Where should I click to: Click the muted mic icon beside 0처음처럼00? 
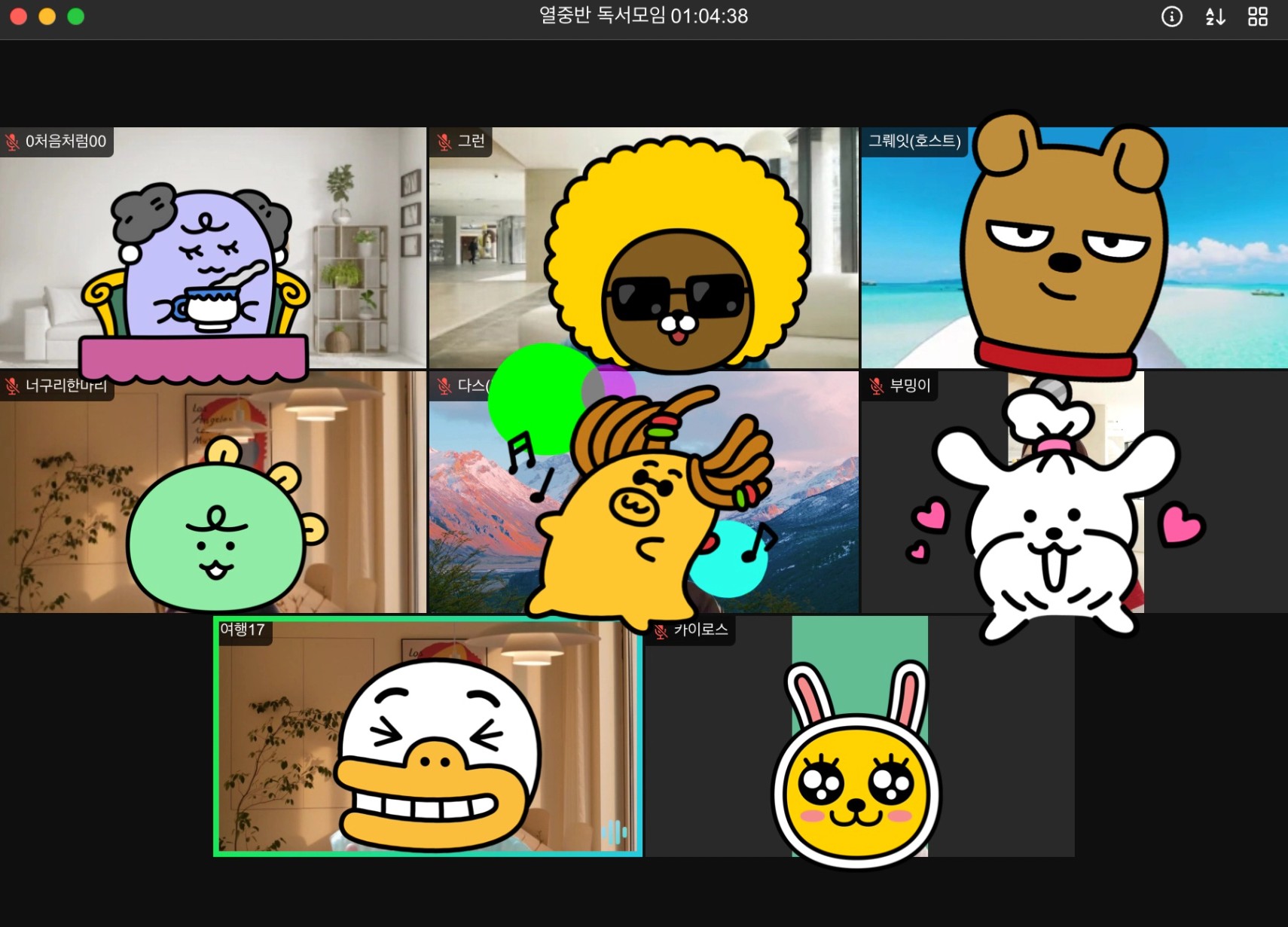[x=13, y=142]
